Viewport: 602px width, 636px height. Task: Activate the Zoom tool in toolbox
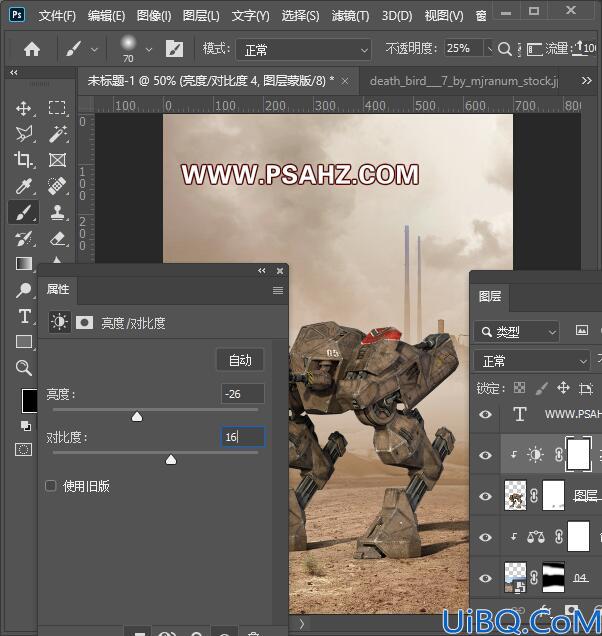(24, 368)
